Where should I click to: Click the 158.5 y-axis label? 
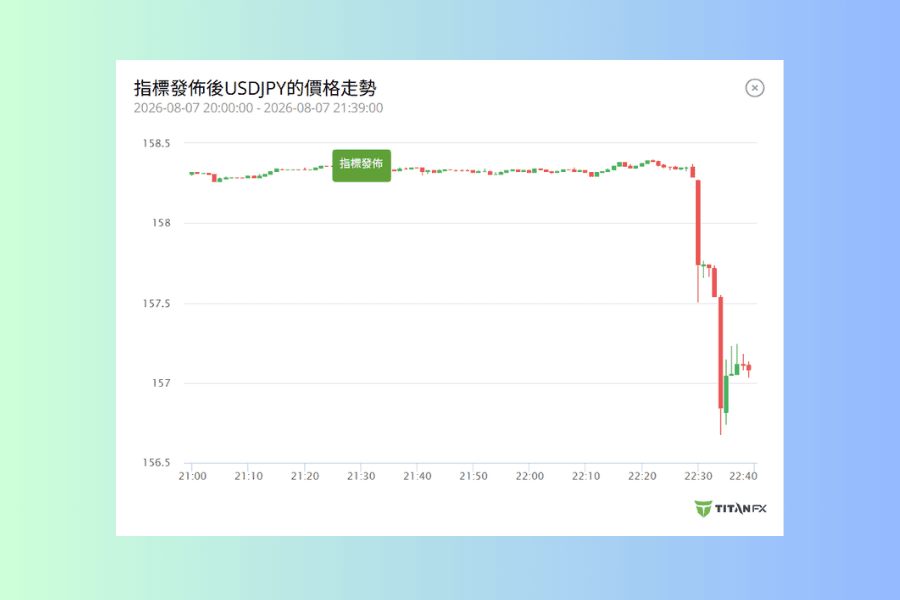pyautogui.click(x=157, y=143)
